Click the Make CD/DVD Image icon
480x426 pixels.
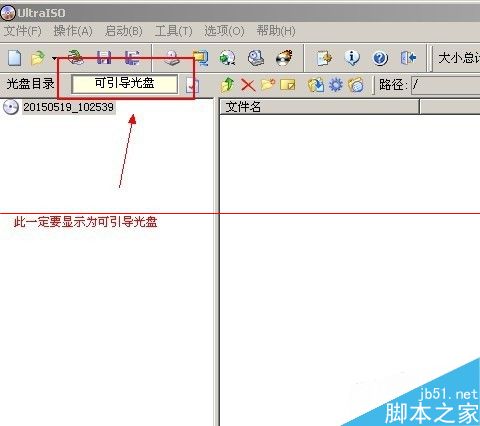point(172,58)
